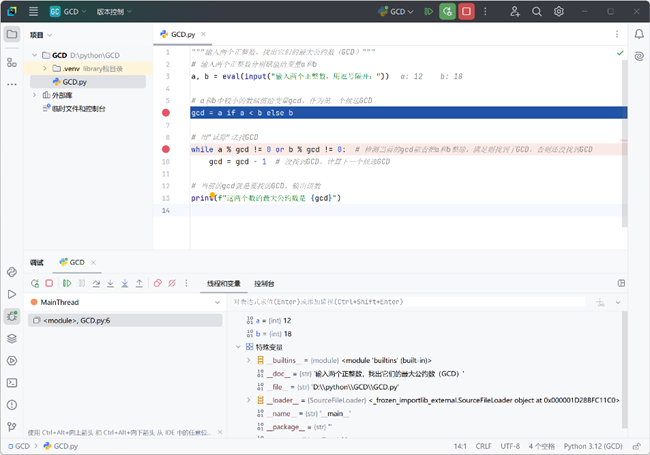Open View Breakpoints icon
The width and height of the screenshot is (650, 455).
click(x=158, y=283)
